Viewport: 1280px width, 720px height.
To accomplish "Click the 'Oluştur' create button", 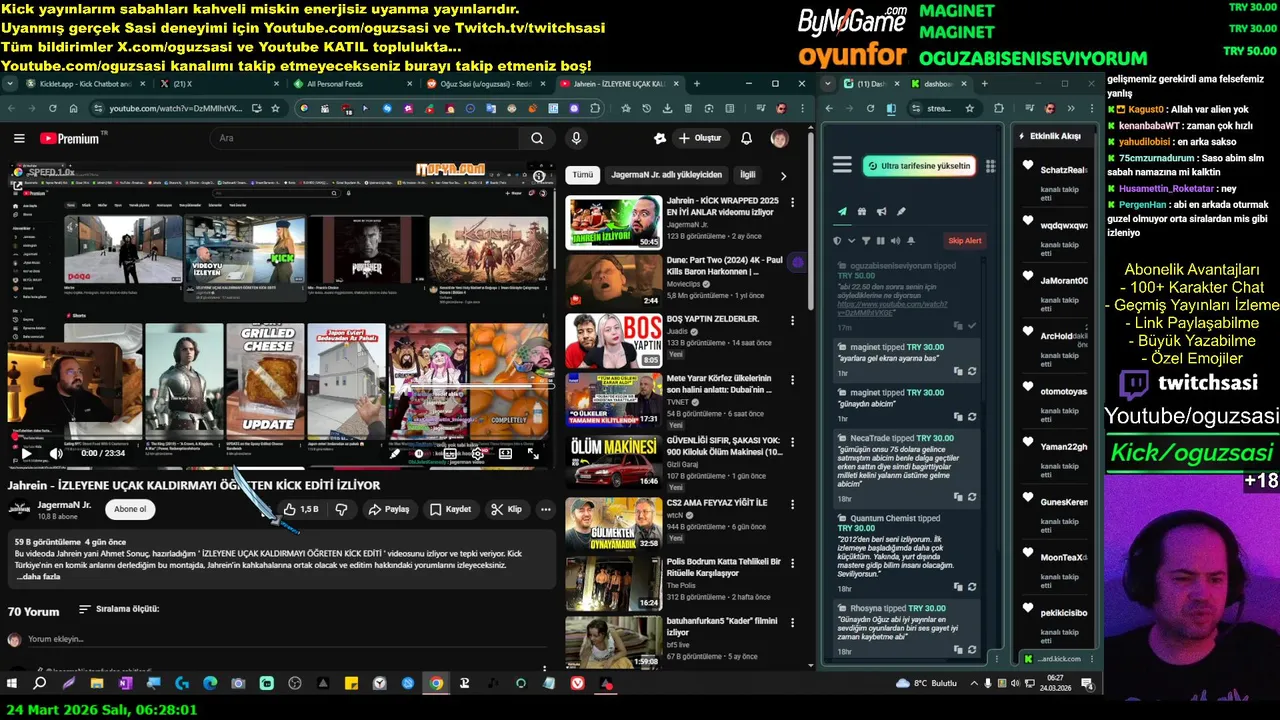I will 699,138.
